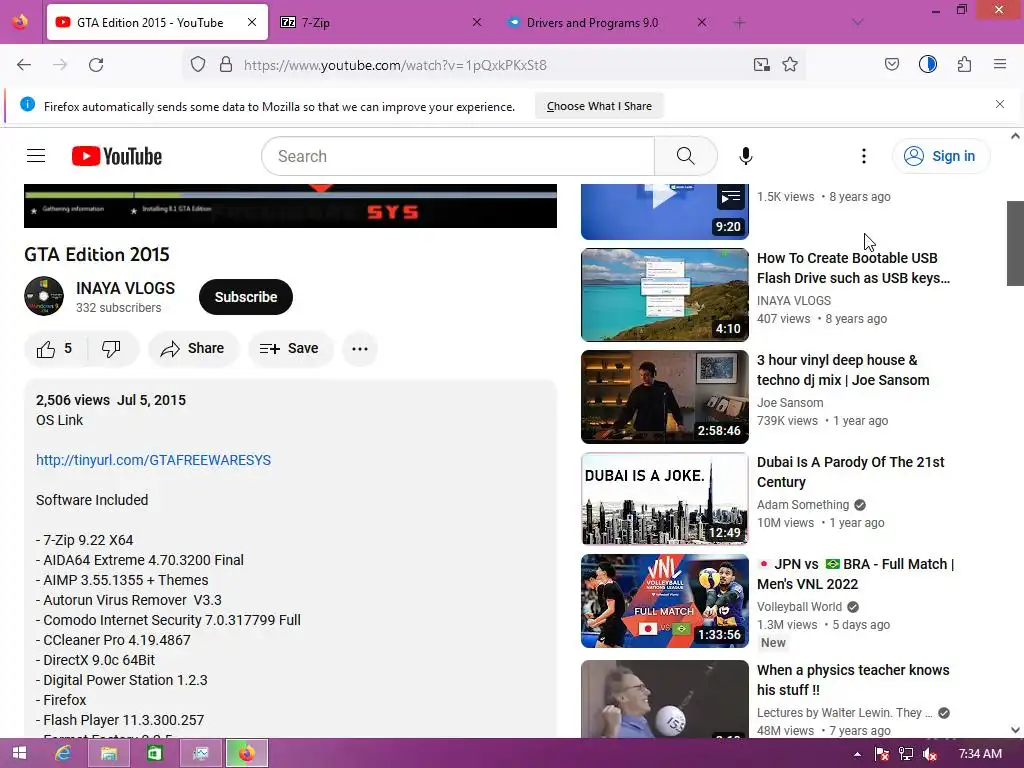Open INAYA VLOGS channel avatar
The width and height of the screenshot is (1024, 768).
pos(44,296)
